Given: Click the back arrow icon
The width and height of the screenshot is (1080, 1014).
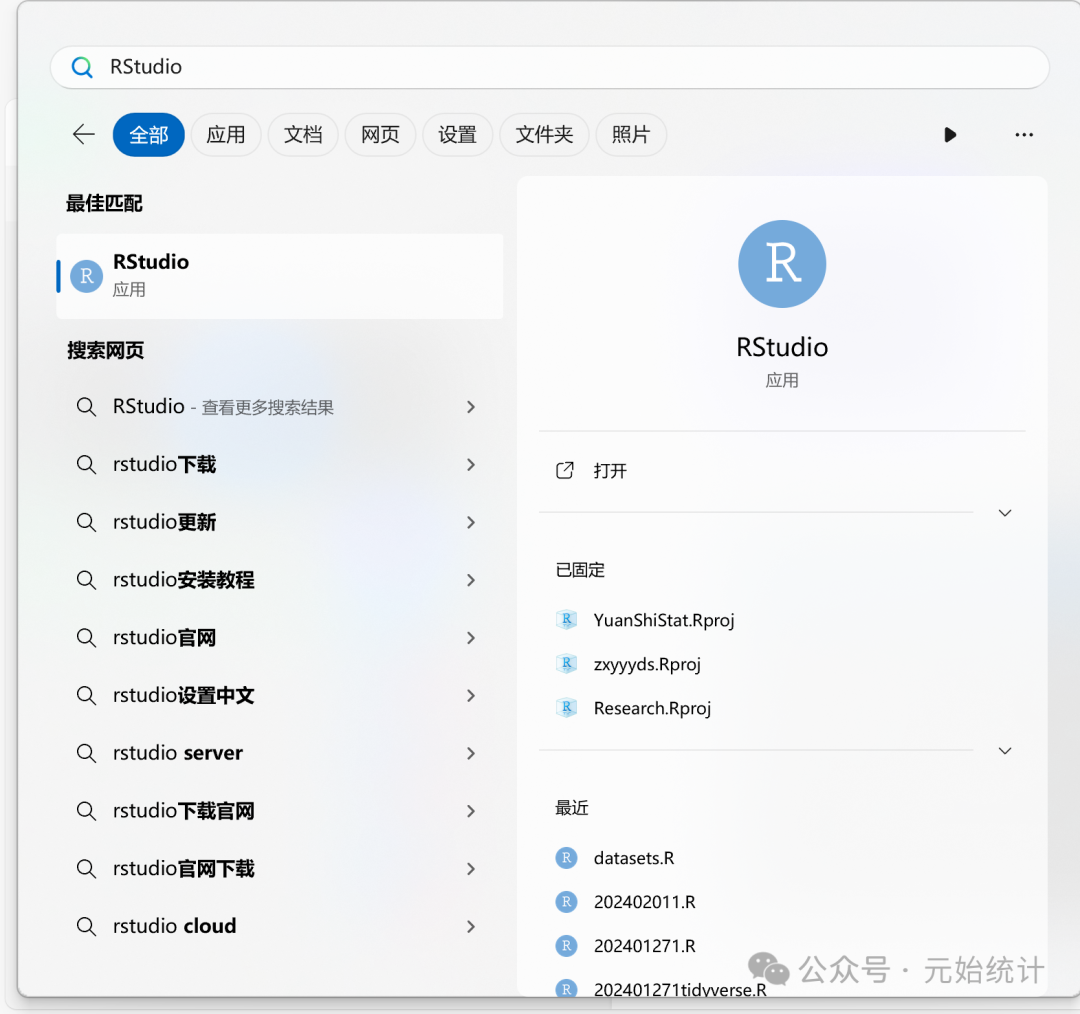Looking at the screenshot, I should point(84,135).
